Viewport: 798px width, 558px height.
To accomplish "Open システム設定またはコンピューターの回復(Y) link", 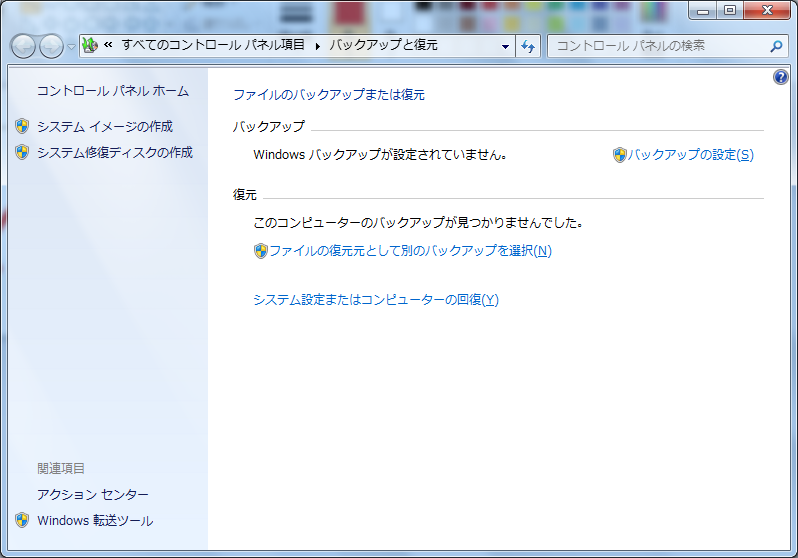I will pos(376,299).
